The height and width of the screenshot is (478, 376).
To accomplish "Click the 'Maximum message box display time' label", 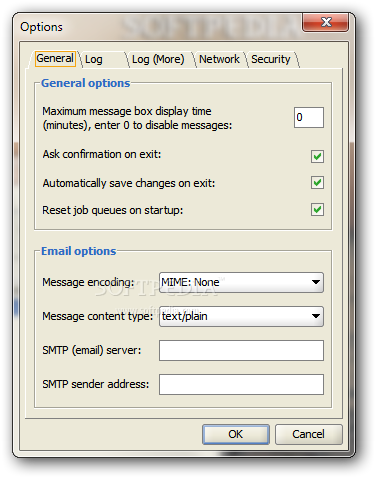I will [x=137, y=118].
